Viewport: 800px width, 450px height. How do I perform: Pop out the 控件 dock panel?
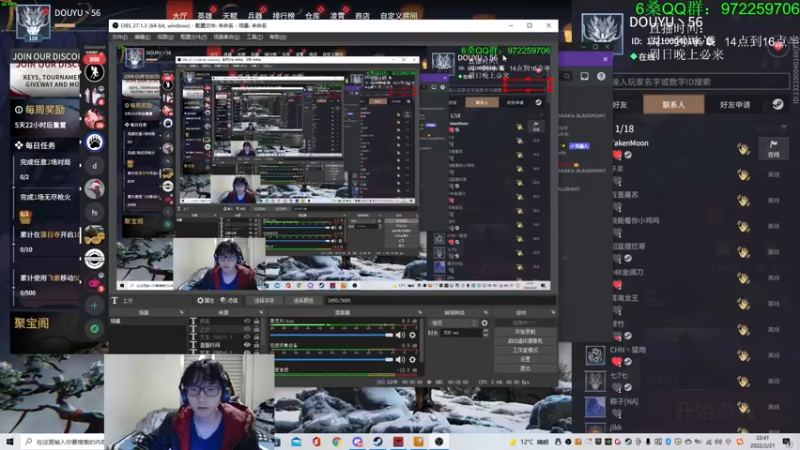click(553, 312)
